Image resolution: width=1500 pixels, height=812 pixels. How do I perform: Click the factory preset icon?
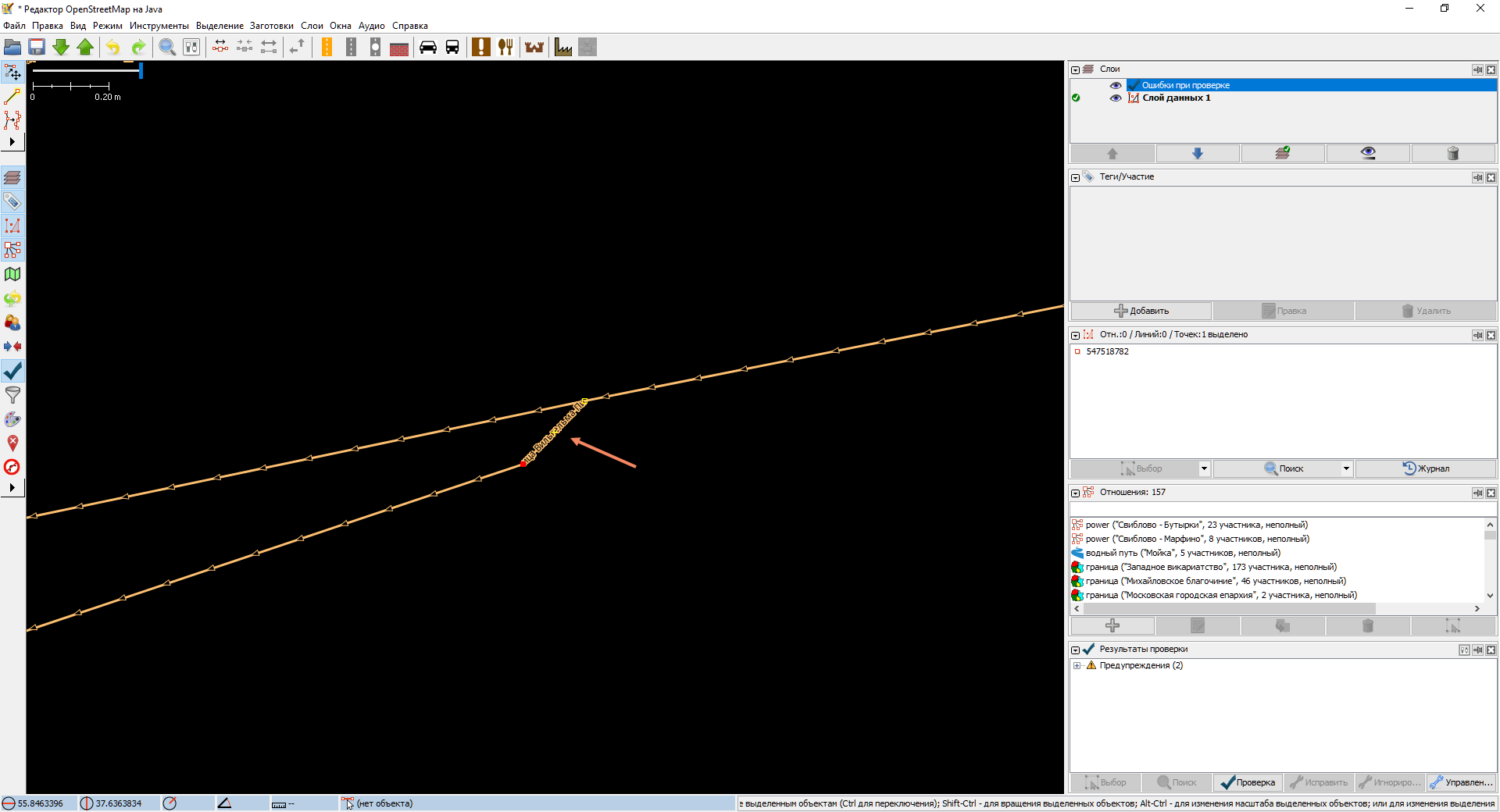tap(563, 47)
